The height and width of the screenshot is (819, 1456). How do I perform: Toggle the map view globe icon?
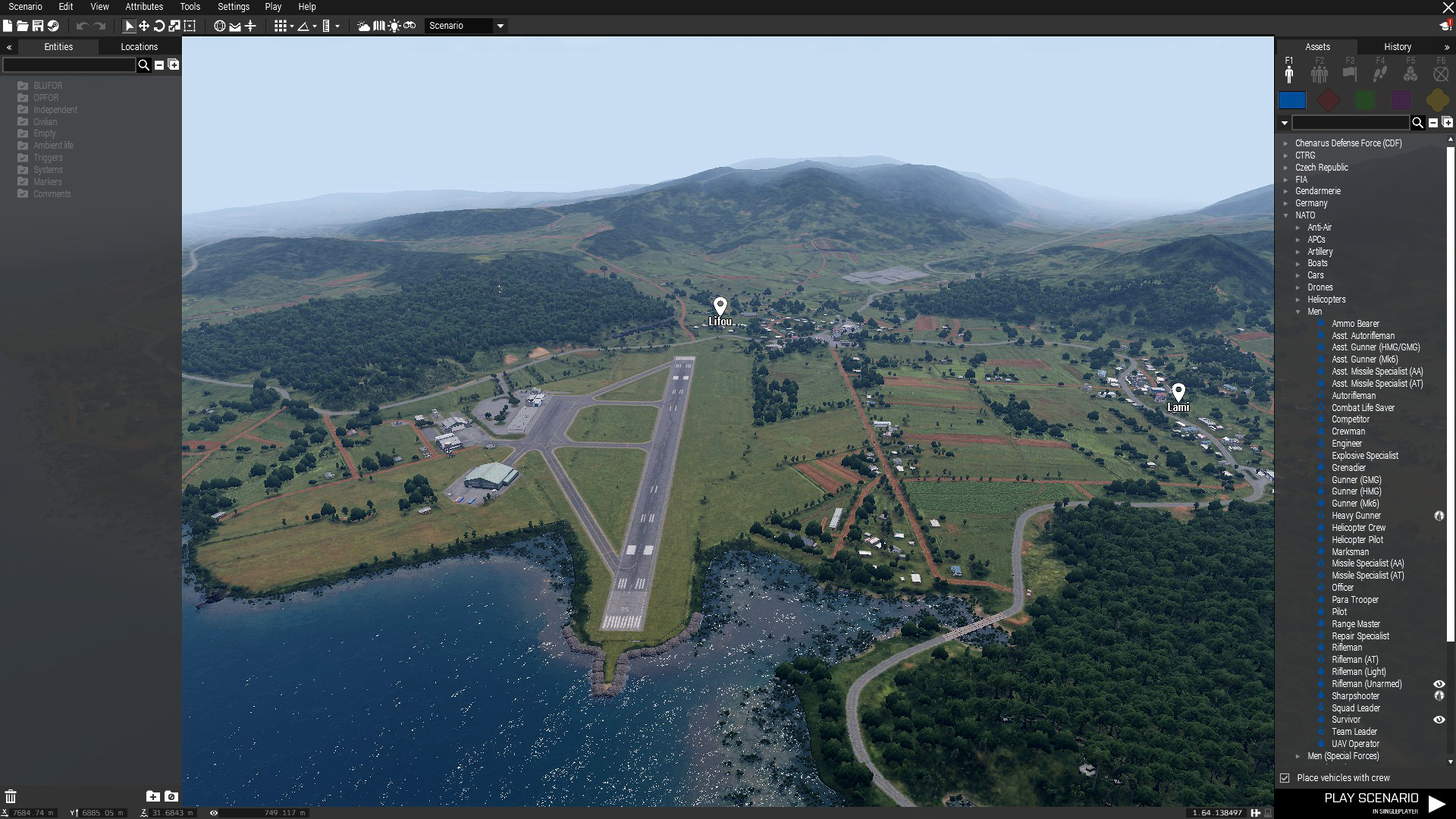coord(219,26)
